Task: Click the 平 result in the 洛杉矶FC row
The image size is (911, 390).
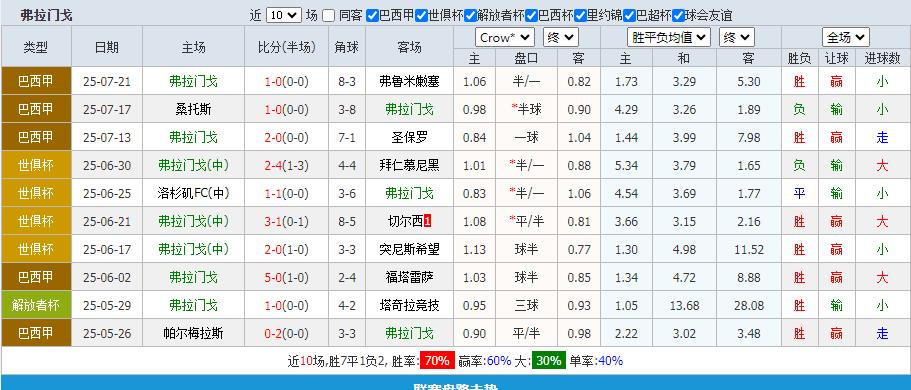Action: [x=799, y=194]
